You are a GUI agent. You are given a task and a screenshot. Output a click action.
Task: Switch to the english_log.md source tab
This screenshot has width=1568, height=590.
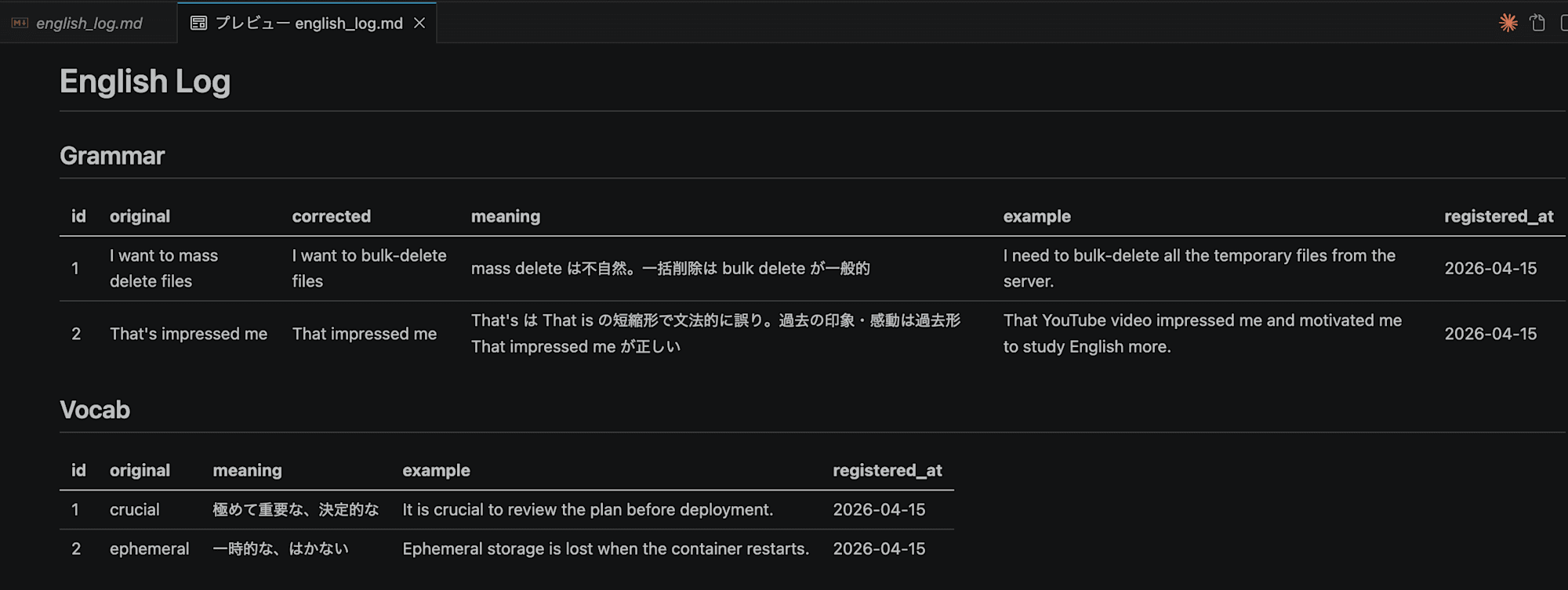pos(89,24)
